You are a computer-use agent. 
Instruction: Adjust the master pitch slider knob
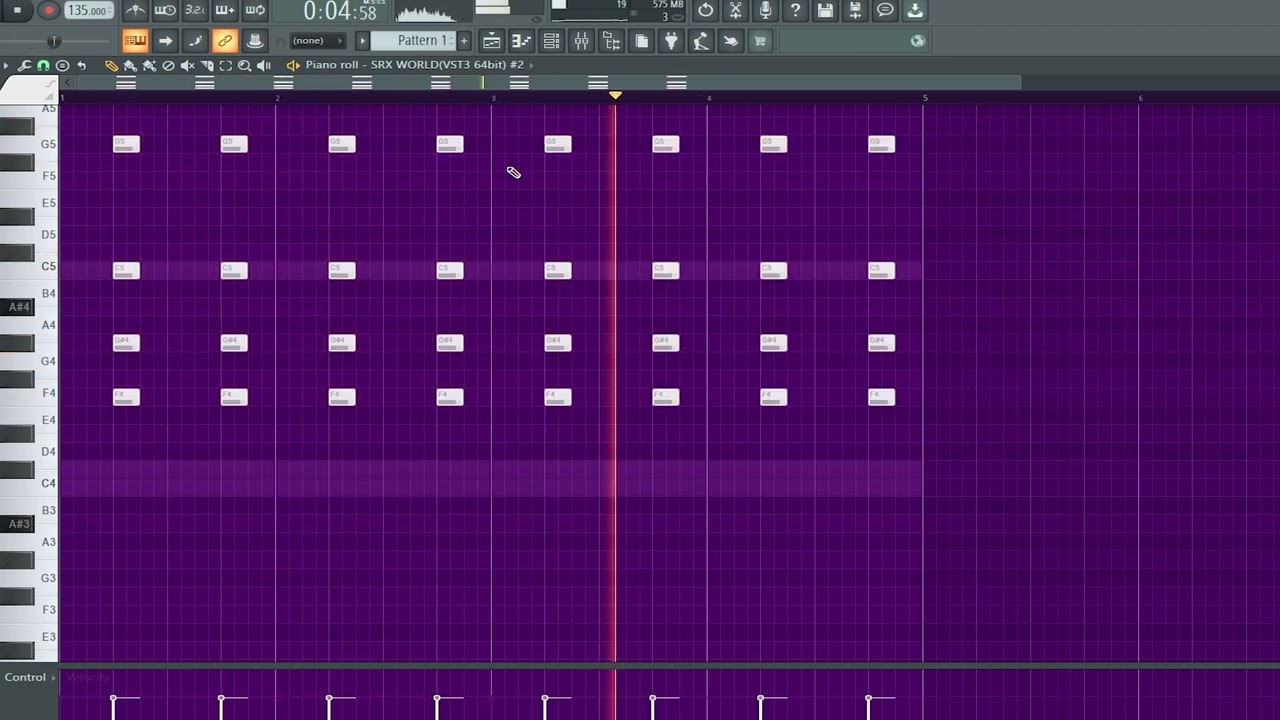54,41
